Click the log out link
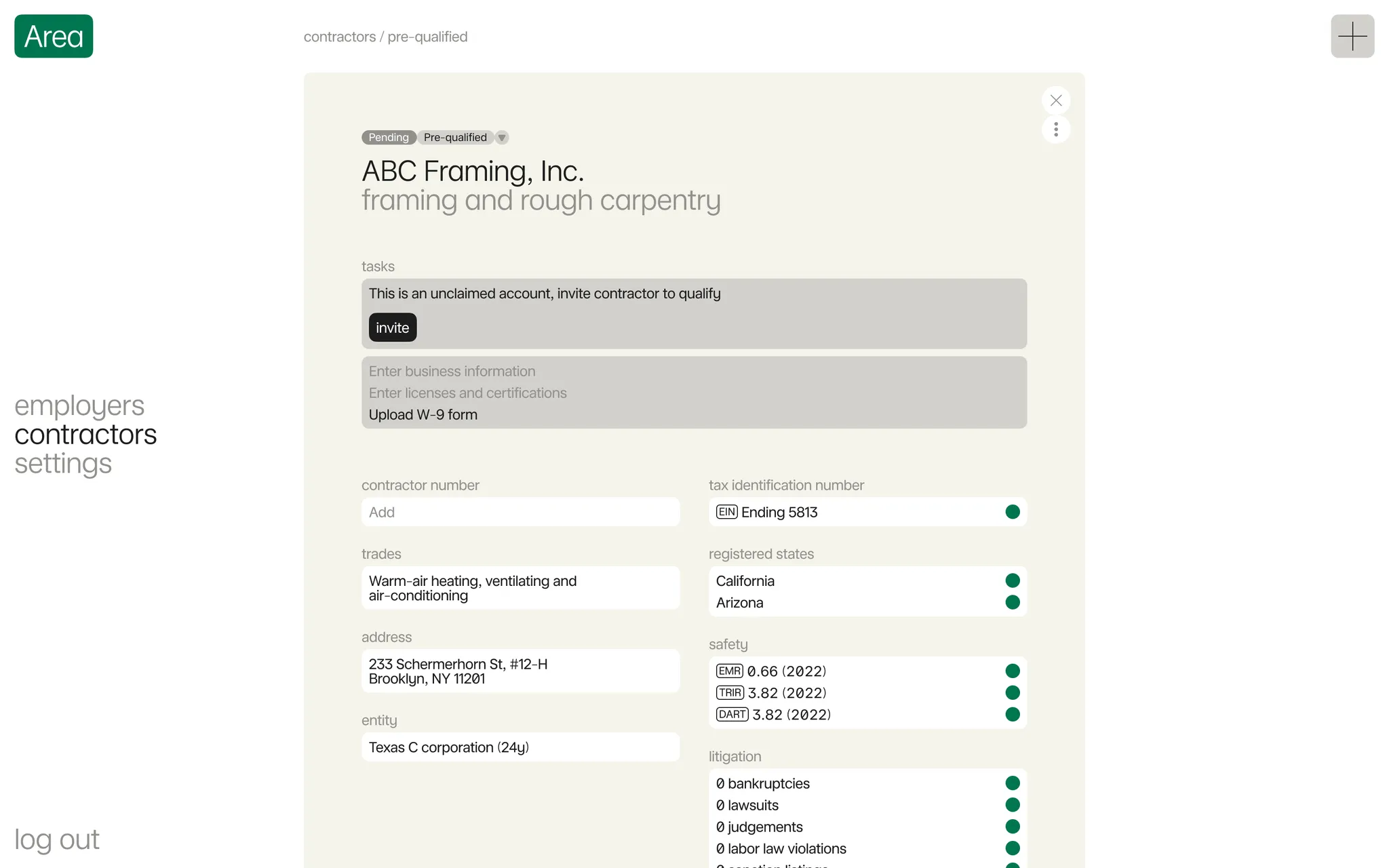 coord(57,840)
